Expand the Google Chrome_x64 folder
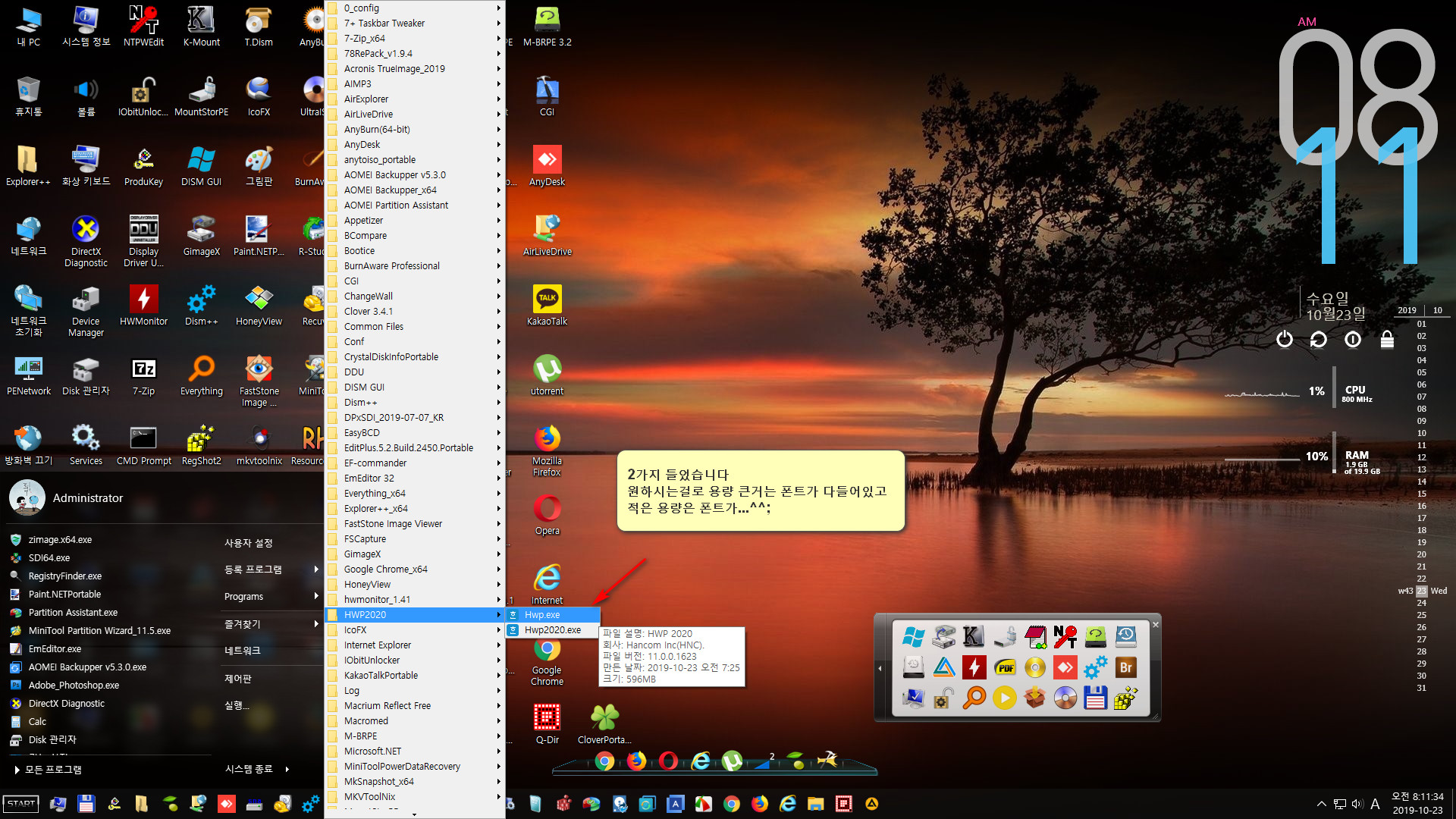This screenshot has width=1456, height=819. point(415,569)
